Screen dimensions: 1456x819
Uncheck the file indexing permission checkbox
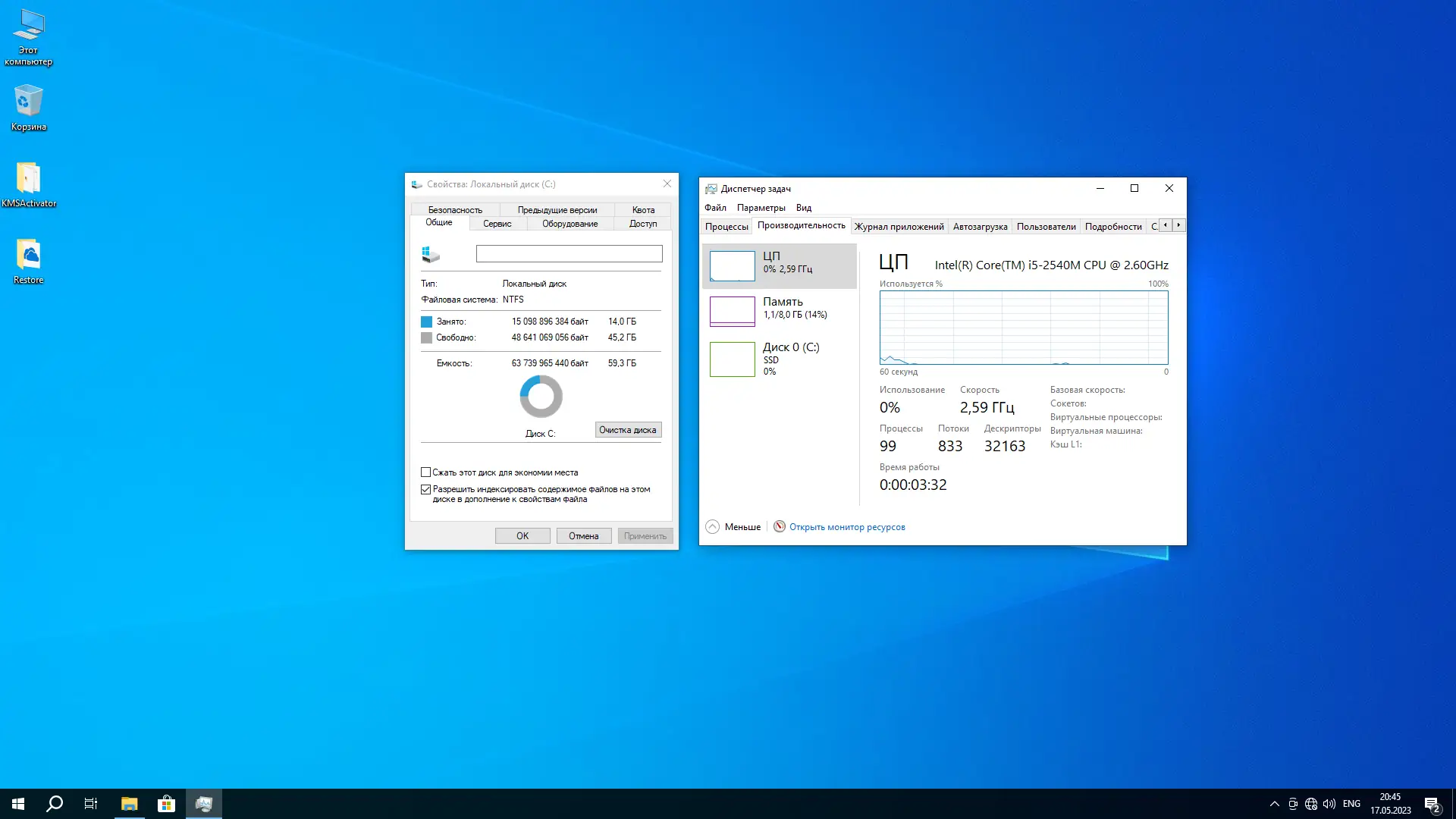click(426, 490)
